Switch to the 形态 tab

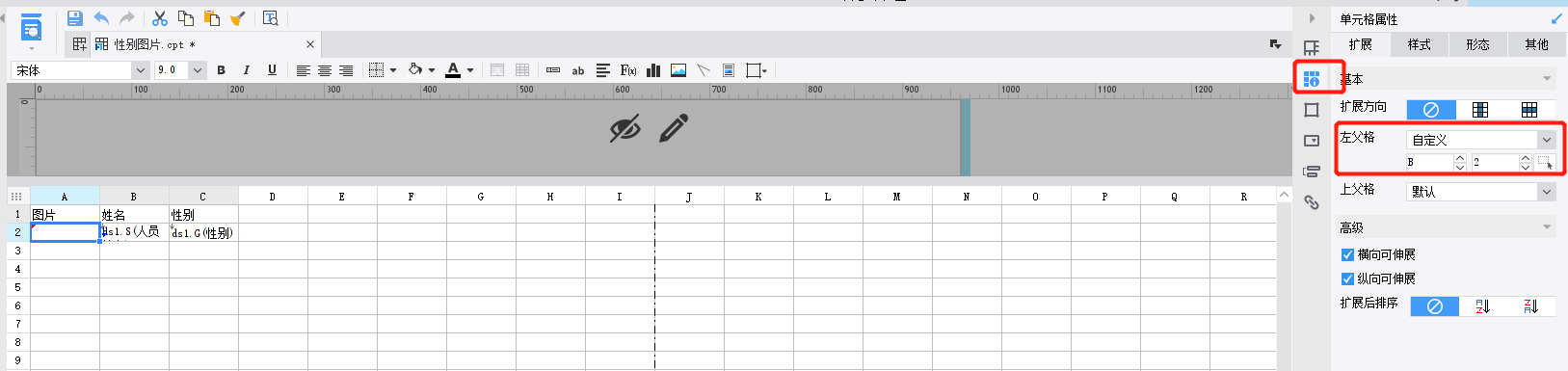click(1478, 44)
